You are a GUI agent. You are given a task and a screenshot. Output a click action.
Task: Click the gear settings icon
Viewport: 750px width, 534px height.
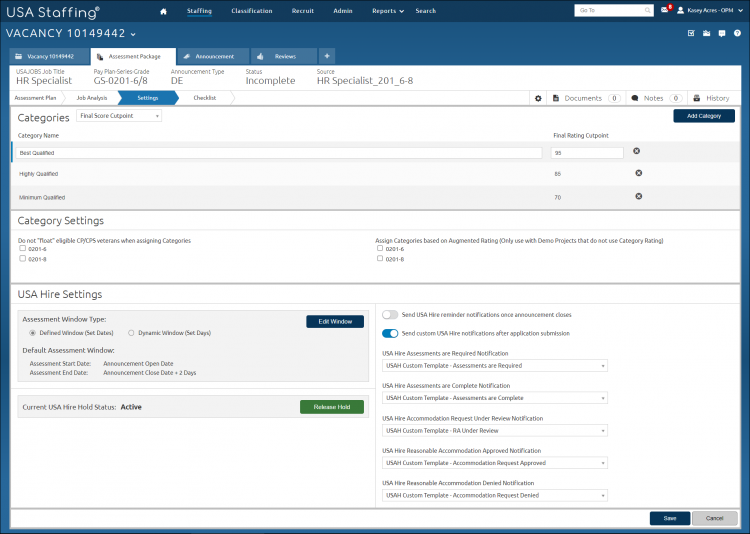pyautogui.click(x=538, y=98)
